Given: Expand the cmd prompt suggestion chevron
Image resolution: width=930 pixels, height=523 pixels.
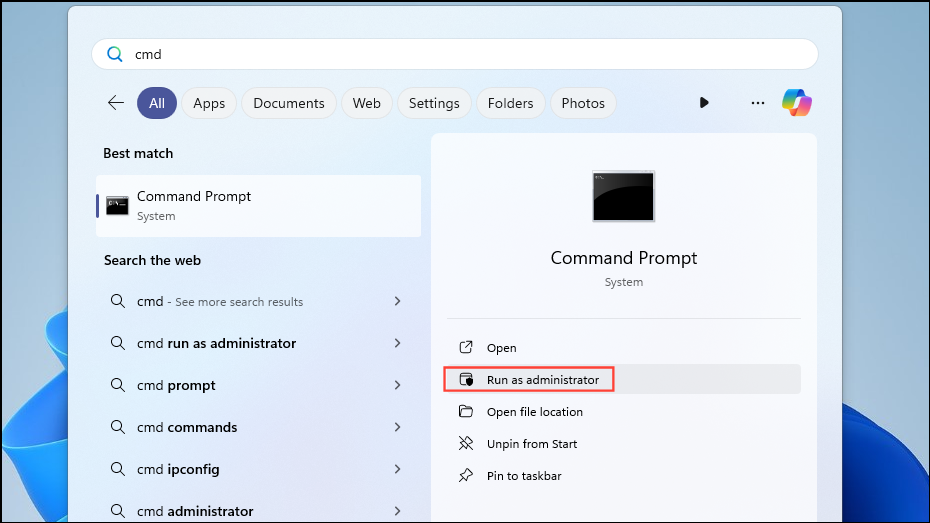Looking at the screenshot, I should 397,385.
